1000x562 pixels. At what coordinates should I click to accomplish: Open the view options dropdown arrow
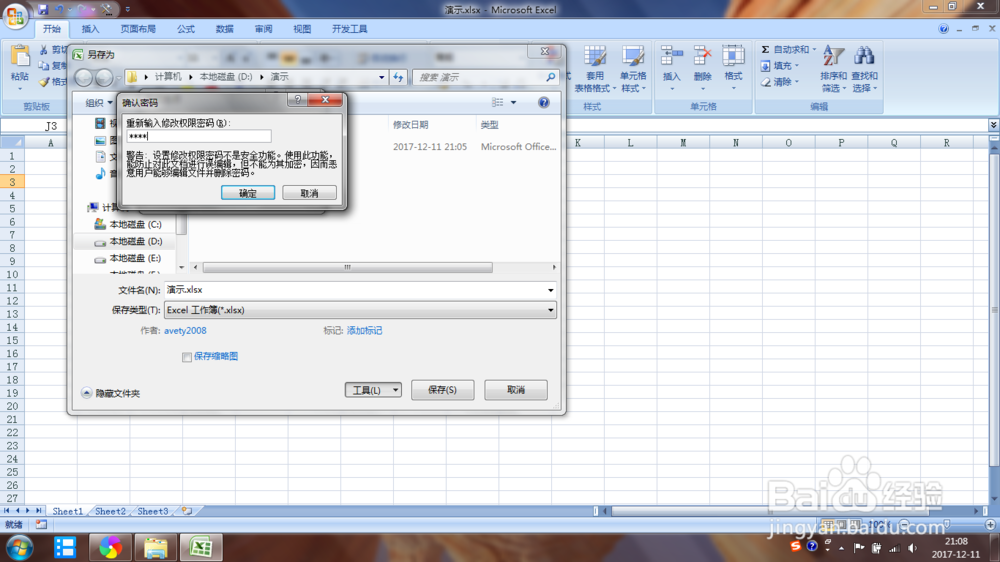pyautogui.click(x=513, y=102)
